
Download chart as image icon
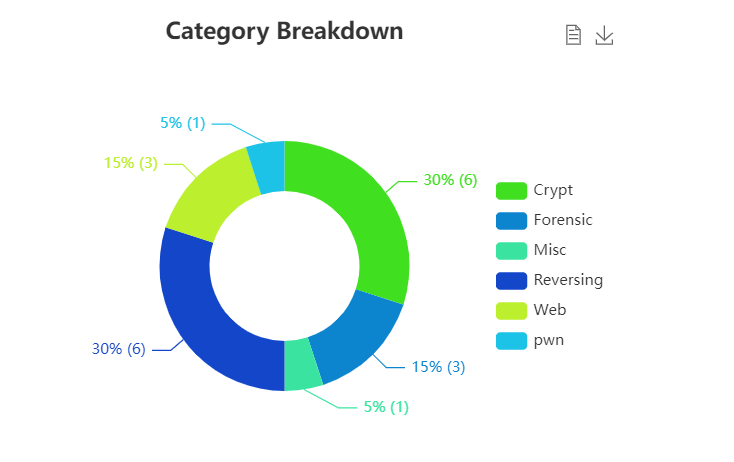point(604,36)
